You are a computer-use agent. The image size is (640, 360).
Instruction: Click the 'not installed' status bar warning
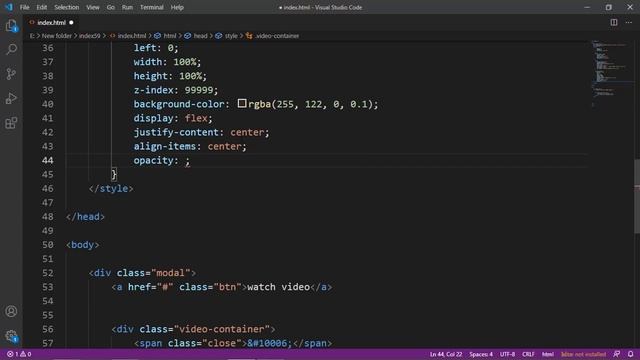pyautogui.click(x=583, y=354)
